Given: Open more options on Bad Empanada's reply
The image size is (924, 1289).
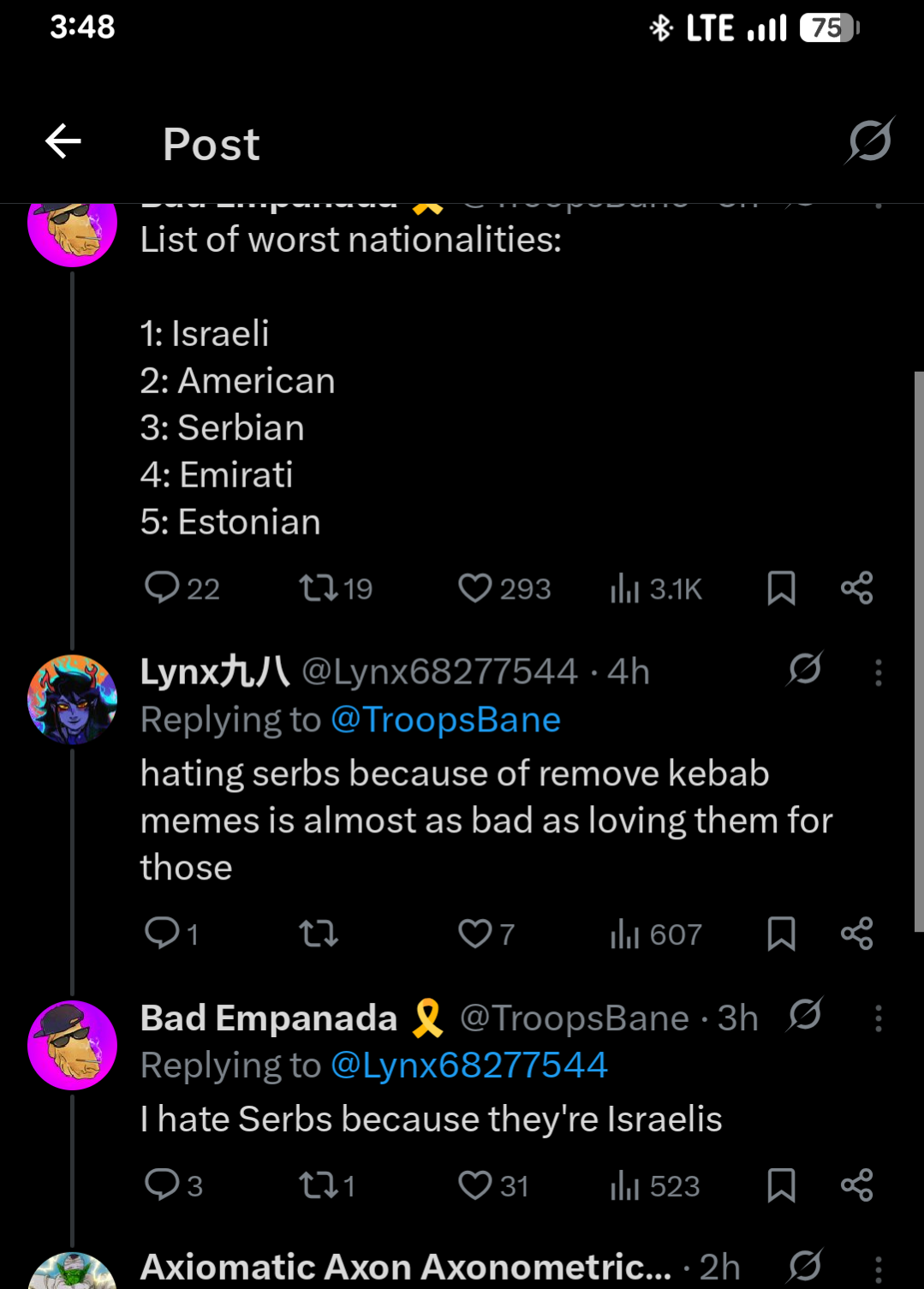Looking at the screenshot, I should point(878,1018).
